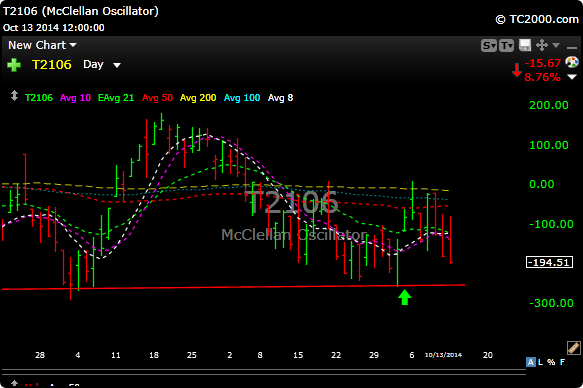Screen dimensions: 583x388
Task: Select the Avg 10 legend label
Action: [x=75, y=98]
